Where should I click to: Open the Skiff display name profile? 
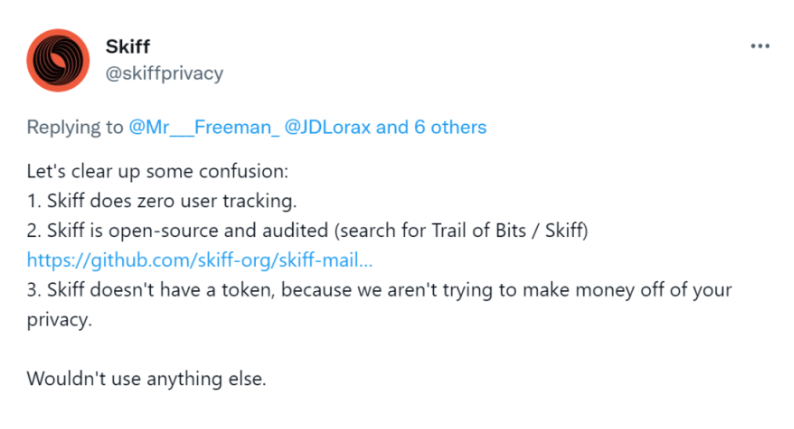(128, 47)
